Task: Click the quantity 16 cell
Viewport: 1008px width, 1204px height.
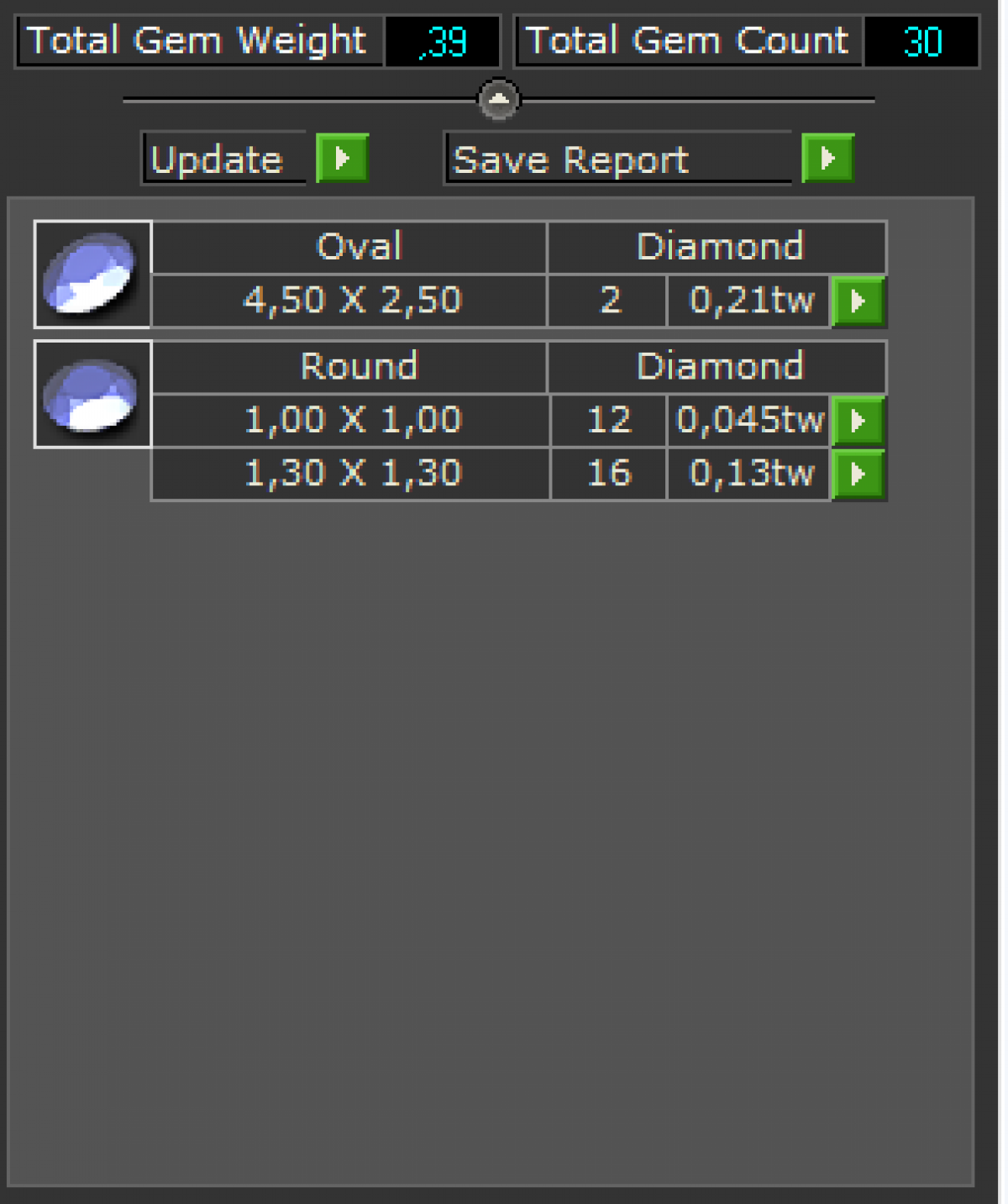Action: tap(609, 474)
